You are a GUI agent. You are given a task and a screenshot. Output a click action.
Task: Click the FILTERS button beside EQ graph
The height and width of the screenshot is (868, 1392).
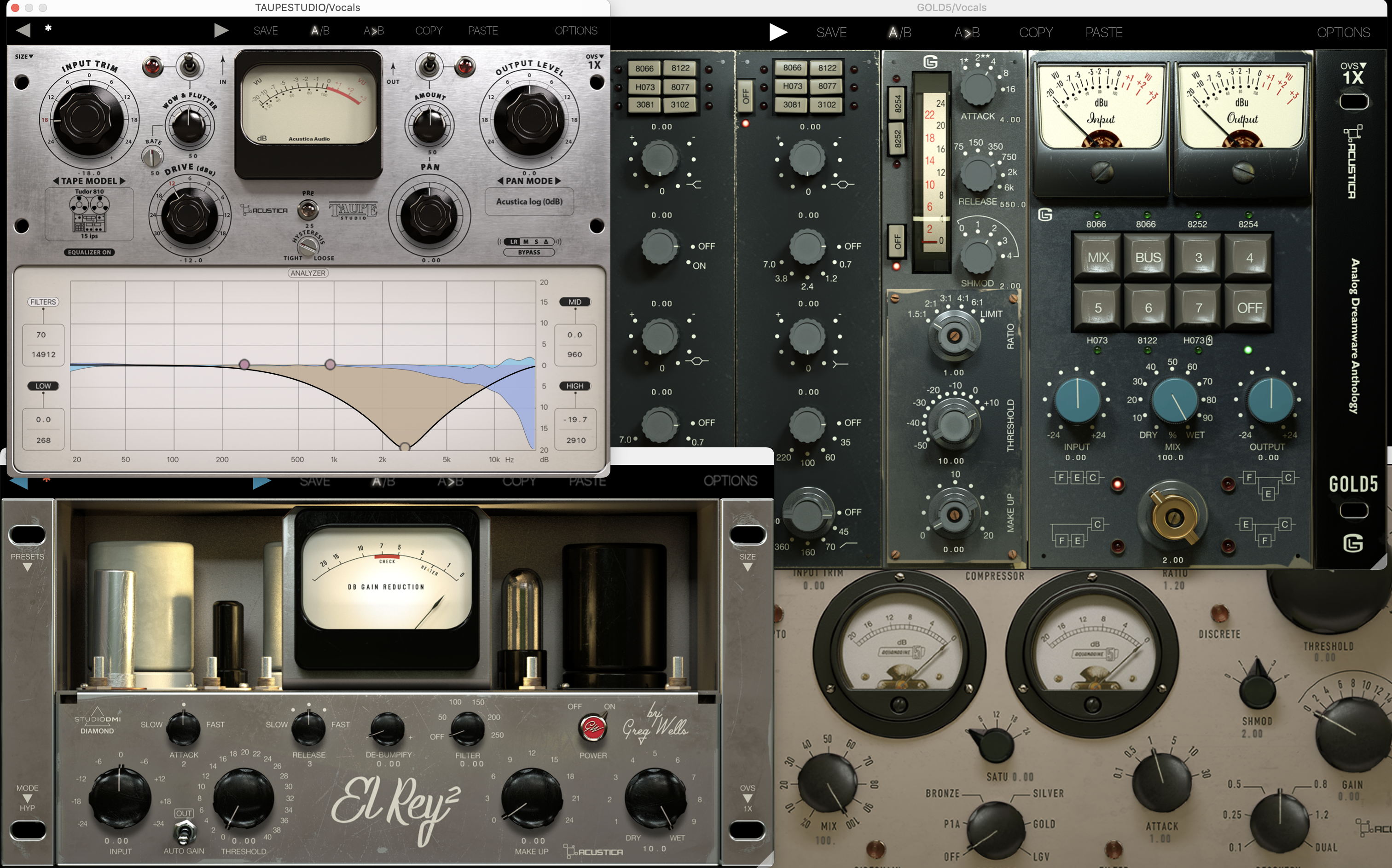click(43, 302)
